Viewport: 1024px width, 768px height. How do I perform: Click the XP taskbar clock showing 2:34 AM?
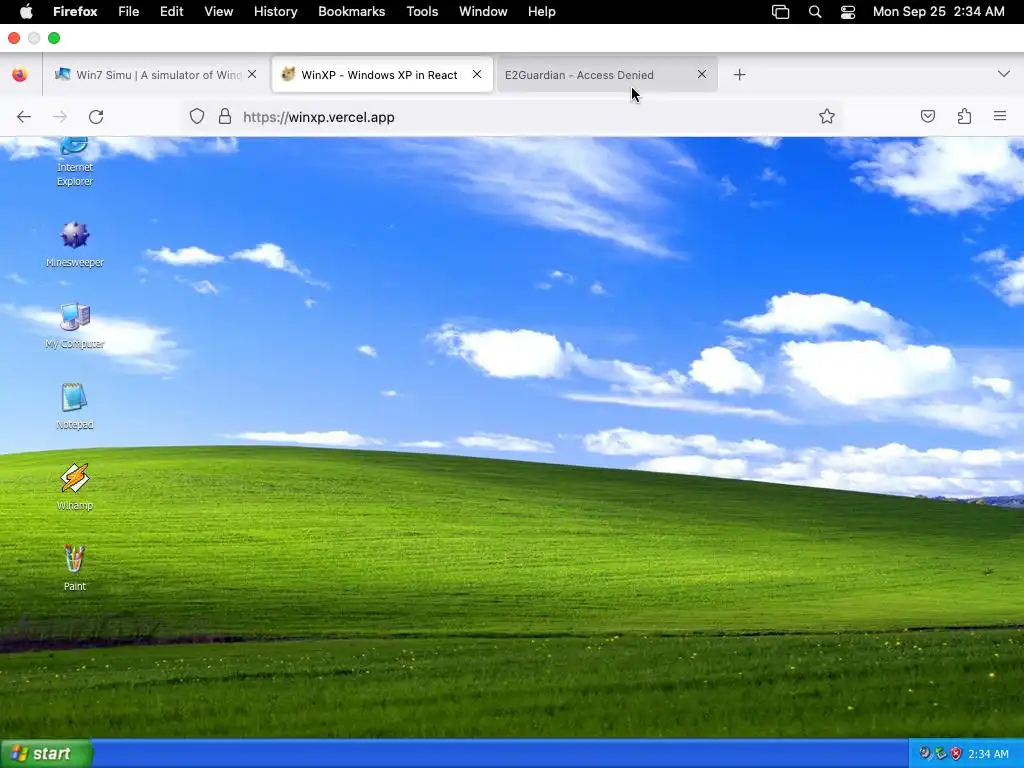988,754
